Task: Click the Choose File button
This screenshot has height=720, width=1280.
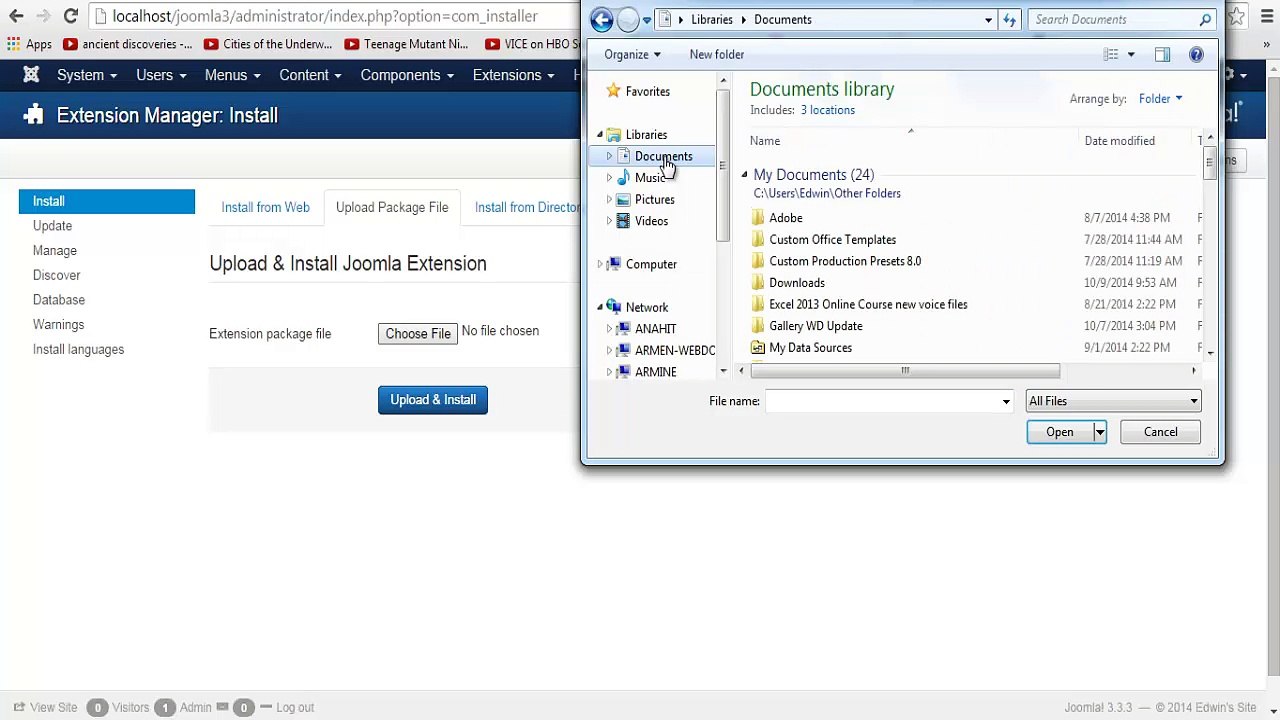Action: [418, 333]
